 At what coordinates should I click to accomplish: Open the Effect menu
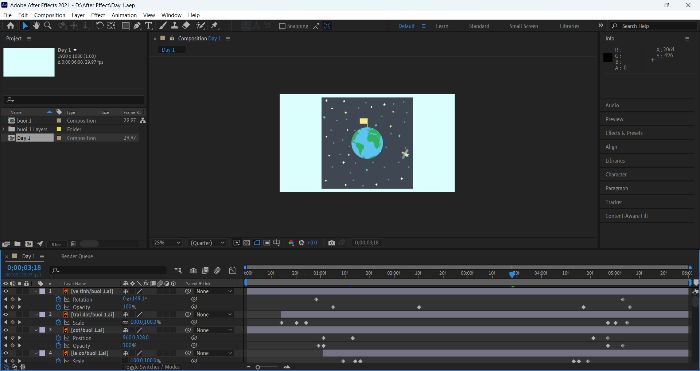(x=98, y=15)
